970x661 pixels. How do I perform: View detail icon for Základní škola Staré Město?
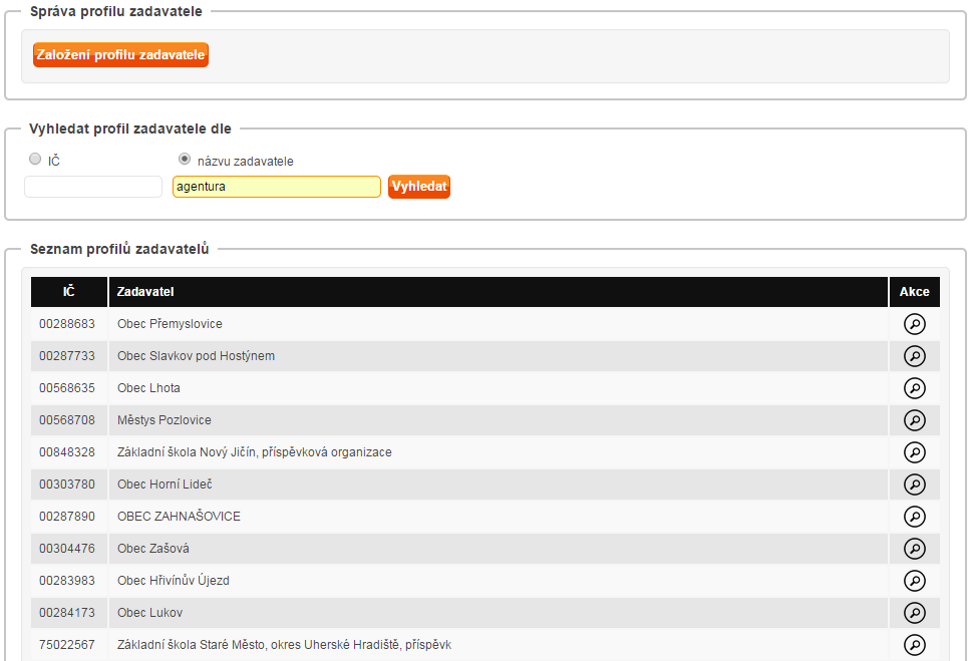coord(914,645)
